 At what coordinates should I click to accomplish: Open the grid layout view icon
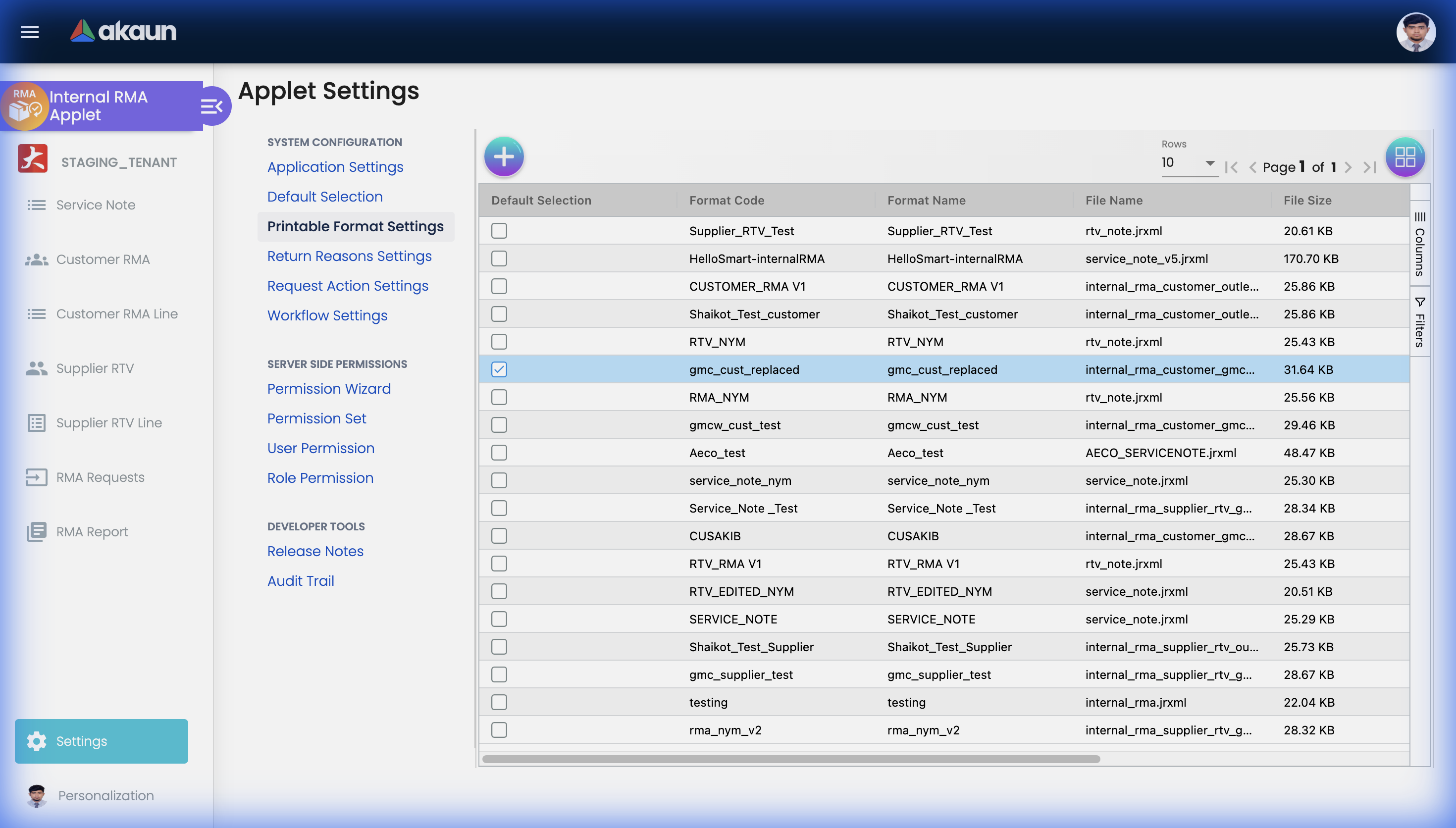pos(1405,157)
